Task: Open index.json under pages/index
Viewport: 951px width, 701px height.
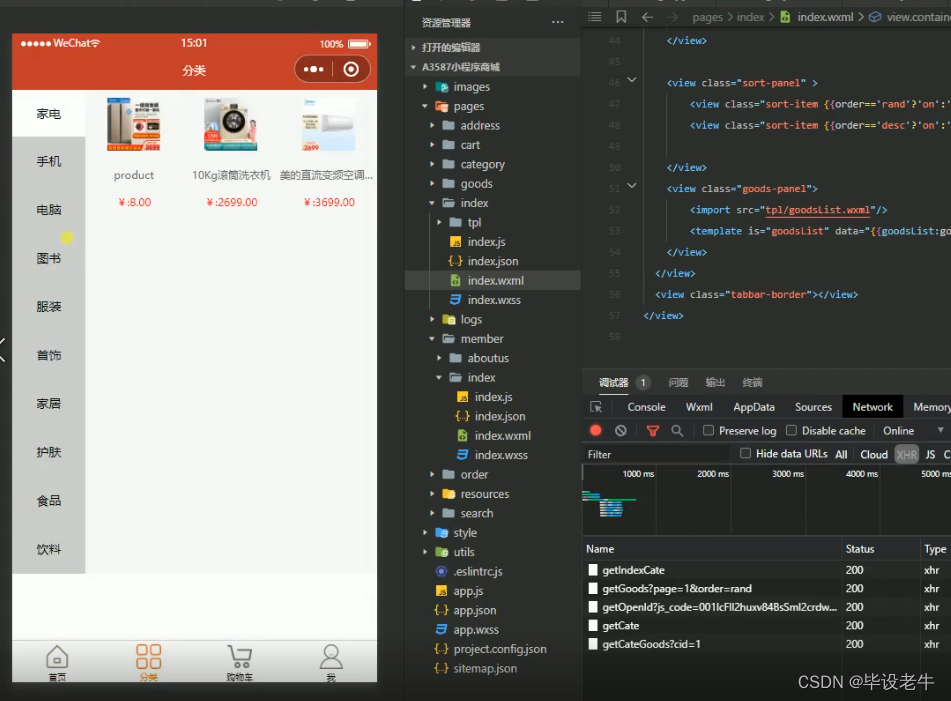Action: [x=492, y=261]
